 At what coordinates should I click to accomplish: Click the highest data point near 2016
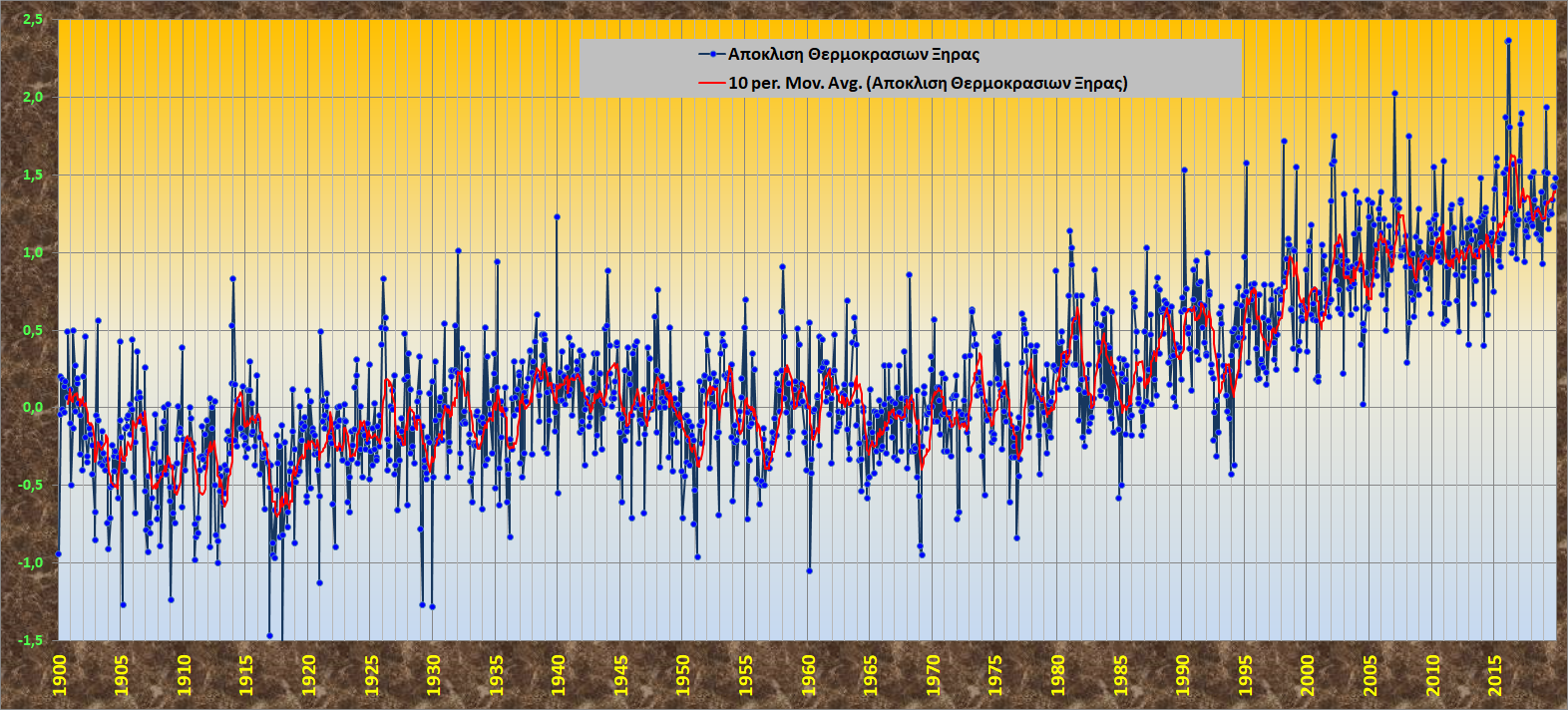coord(1508,41)
